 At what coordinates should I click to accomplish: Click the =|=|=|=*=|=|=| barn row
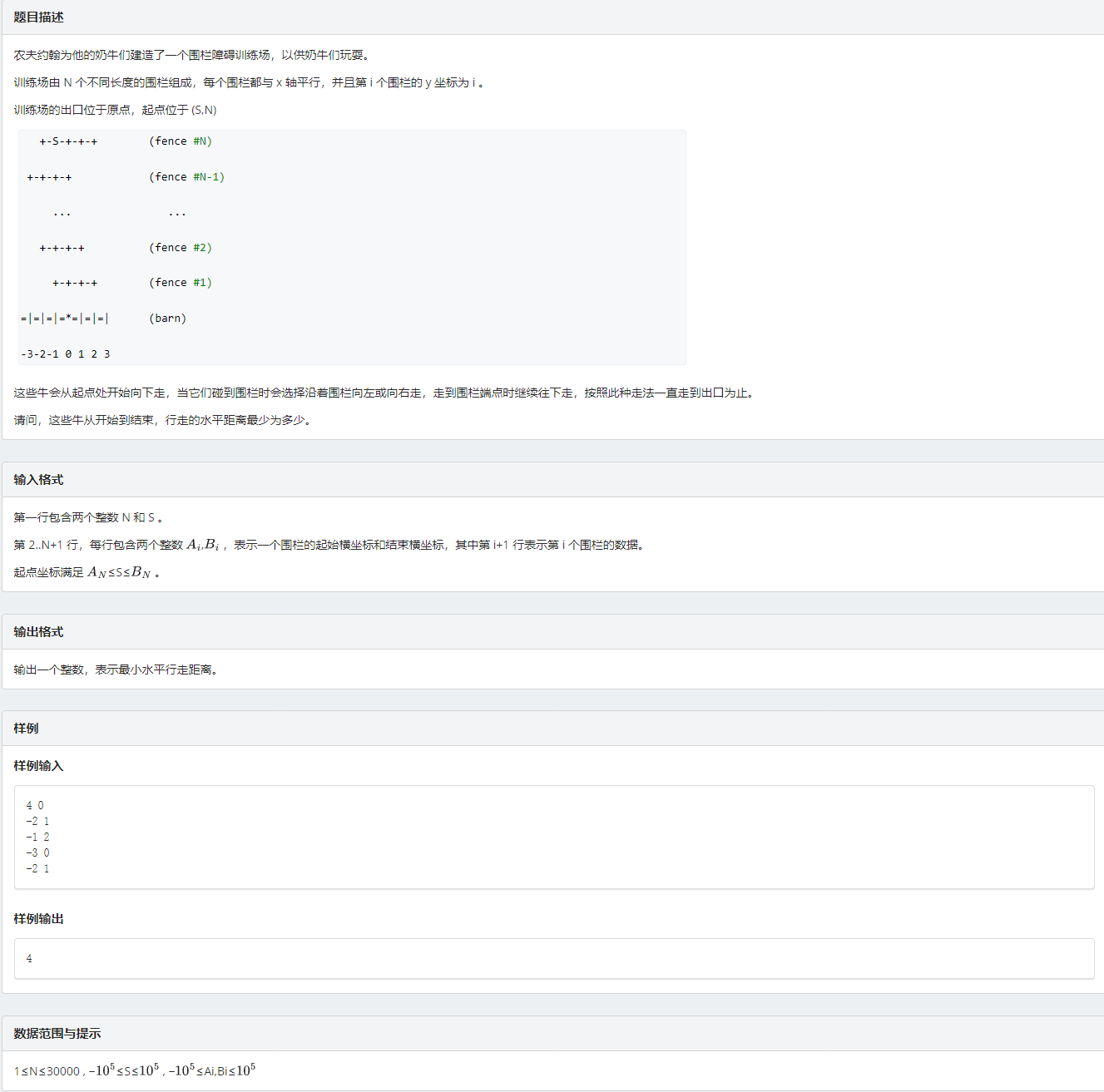pyautogui.click(x=65, y=319)
